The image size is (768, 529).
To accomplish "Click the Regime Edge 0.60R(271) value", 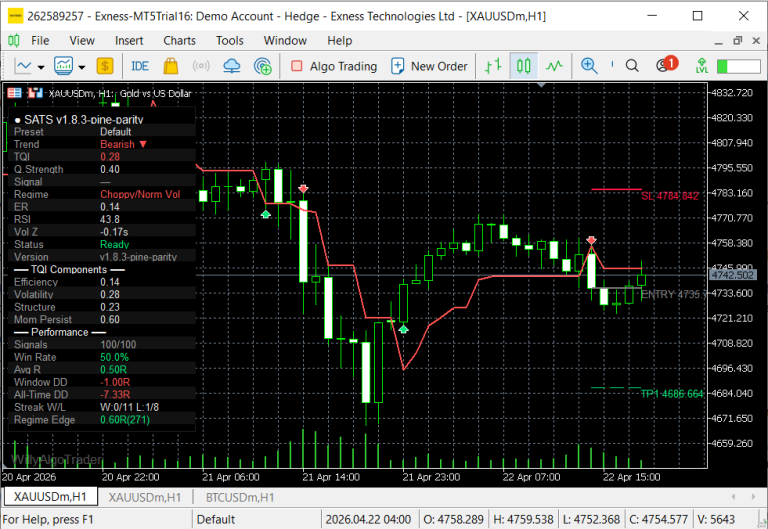I will [x=125, y=420].
